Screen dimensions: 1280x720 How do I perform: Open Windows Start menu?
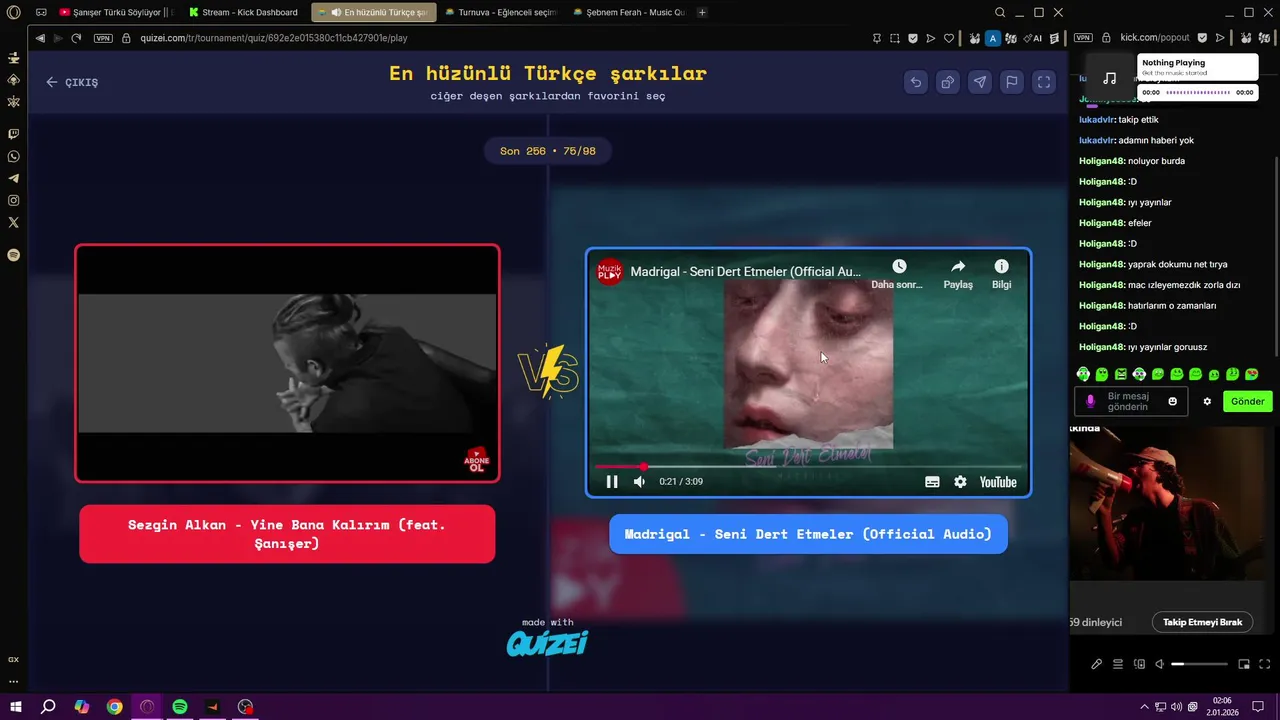(15, 706)
